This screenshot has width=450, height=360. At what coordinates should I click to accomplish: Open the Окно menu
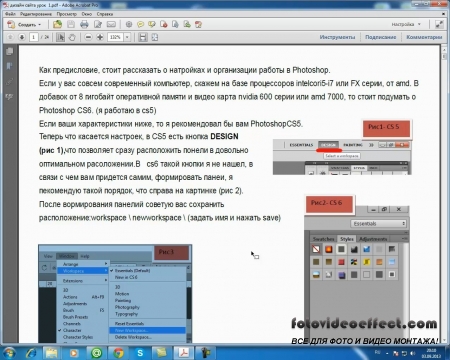(x=87, y=14)
